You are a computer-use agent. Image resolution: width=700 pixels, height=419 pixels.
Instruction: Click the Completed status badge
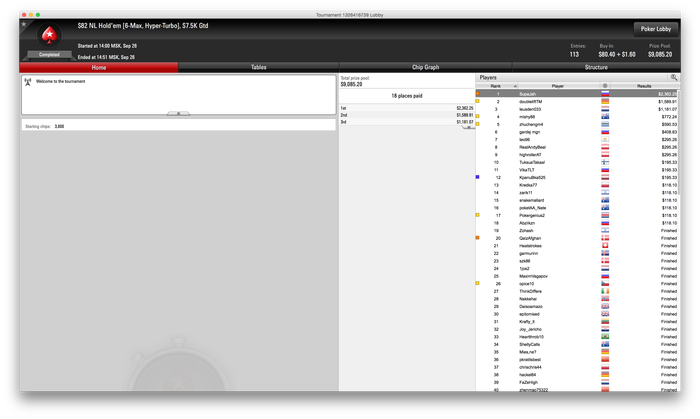point(49,54)
